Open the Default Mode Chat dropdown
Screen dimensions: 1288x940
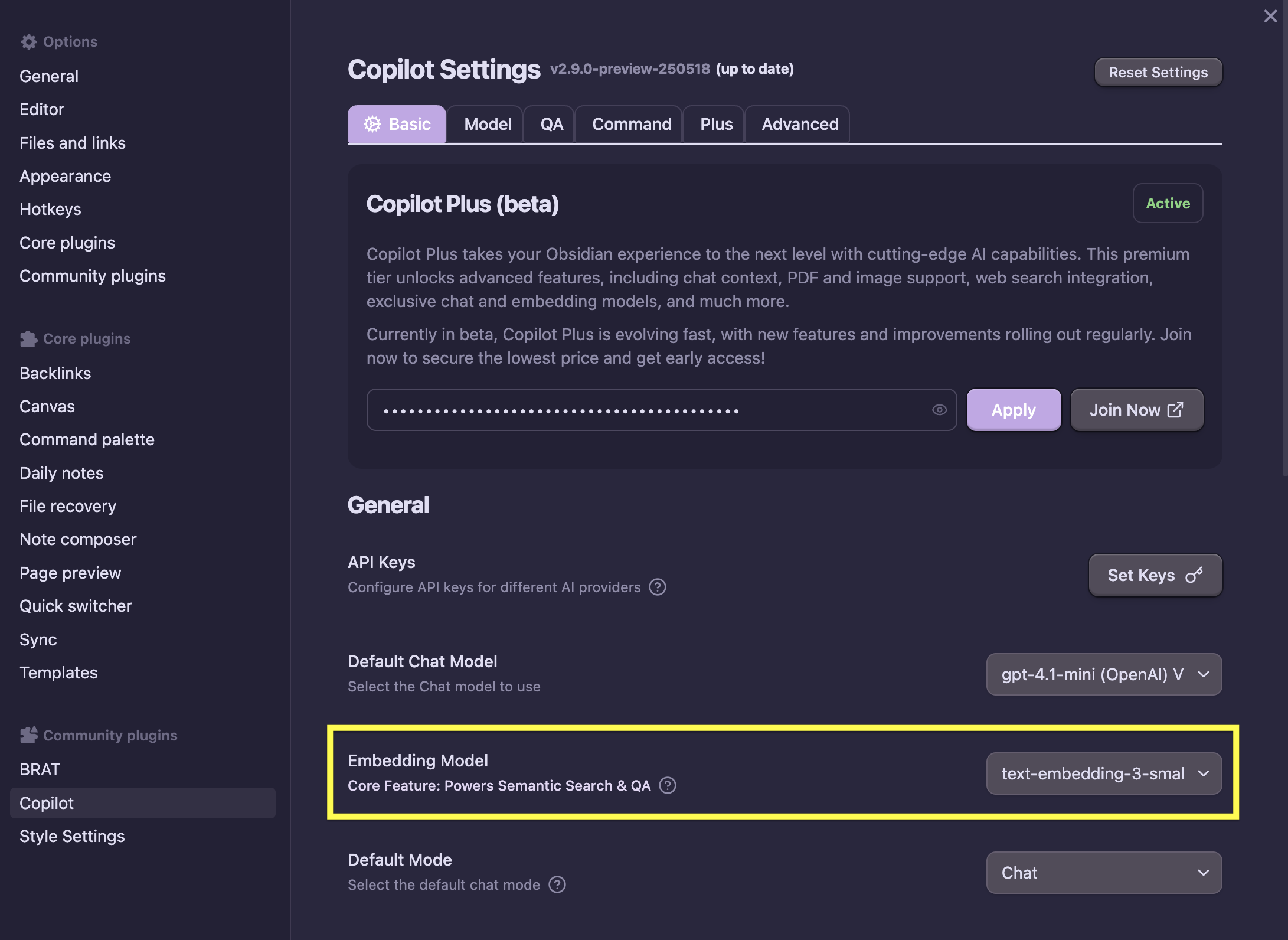pyautogui.click(x=1103, y=873)
